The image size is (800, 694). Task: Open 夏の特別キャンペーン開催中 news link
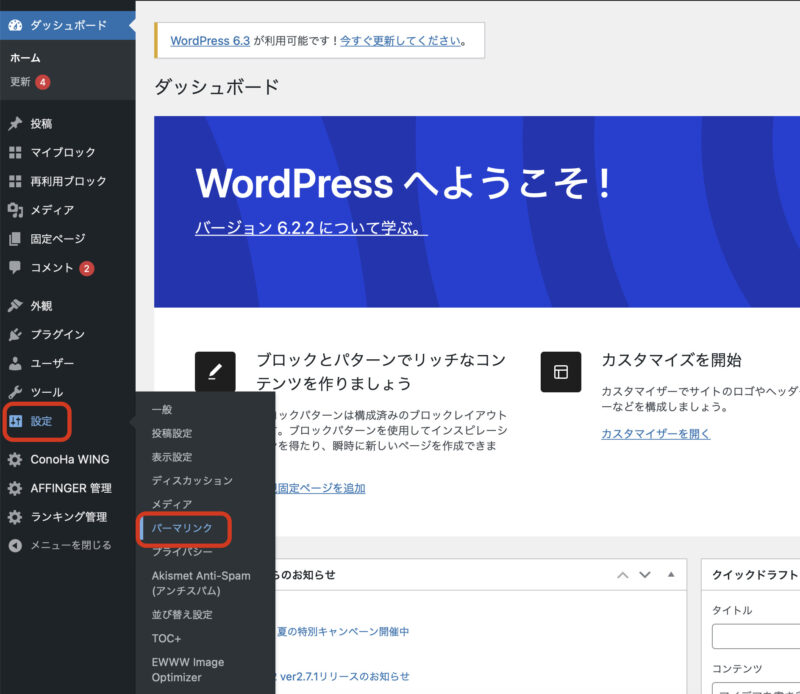click(343, 632)
